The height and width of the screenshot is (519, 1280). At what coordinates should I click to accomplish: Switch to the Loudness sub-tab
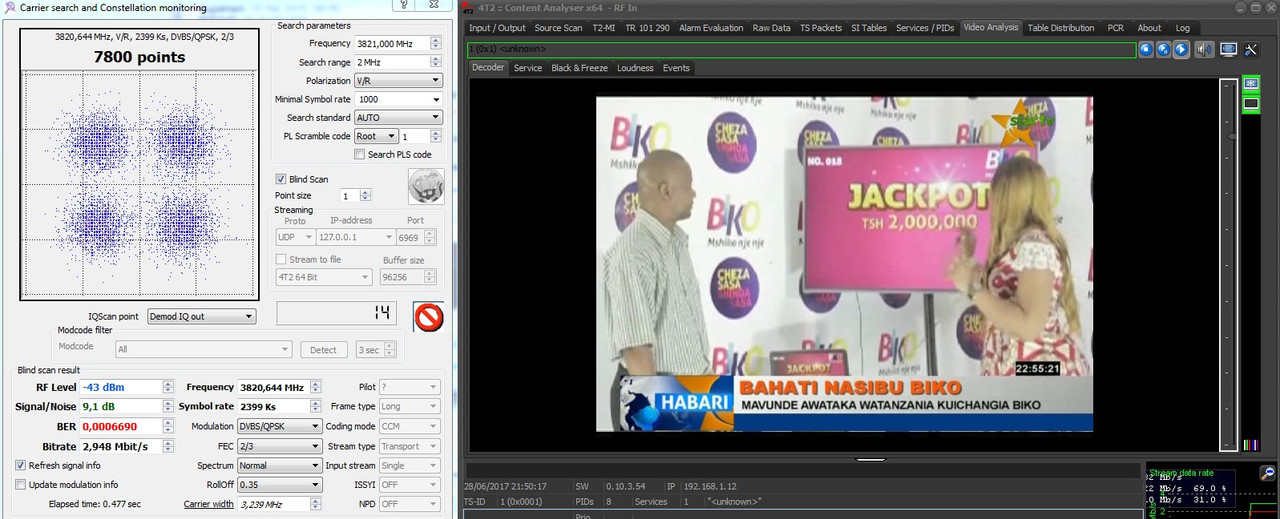pyautogui.click(x=635, y=68)
